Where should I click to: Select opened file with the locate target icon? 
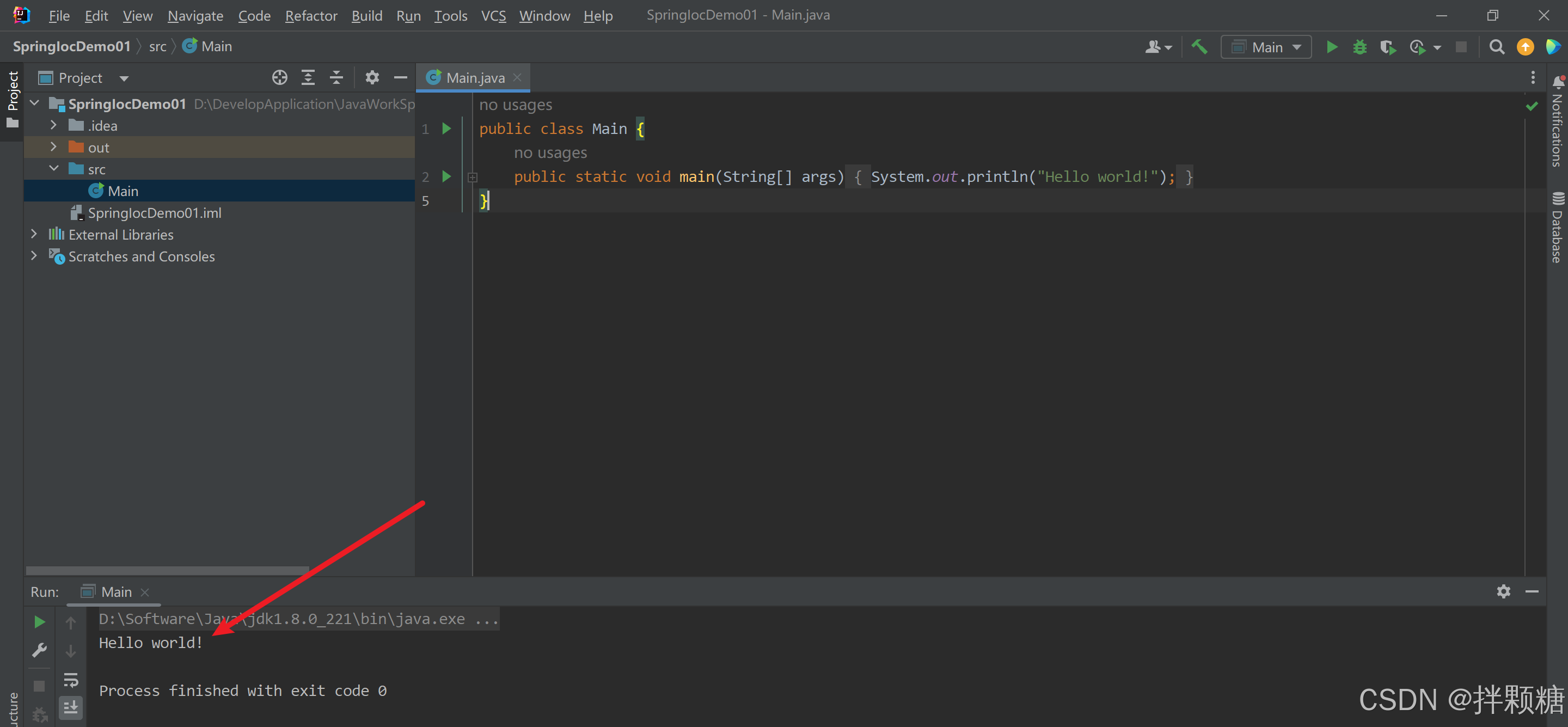pos(279,78)
